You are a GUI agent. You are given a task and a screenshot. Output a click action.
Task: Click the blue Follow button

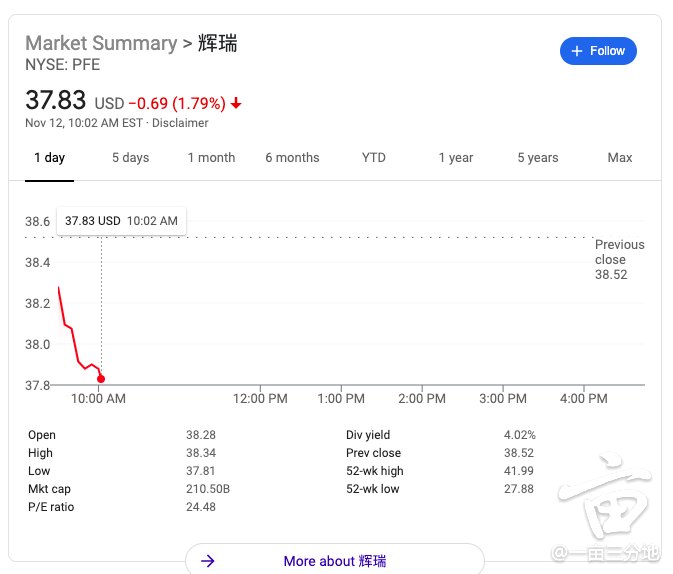tap(598, 51)
